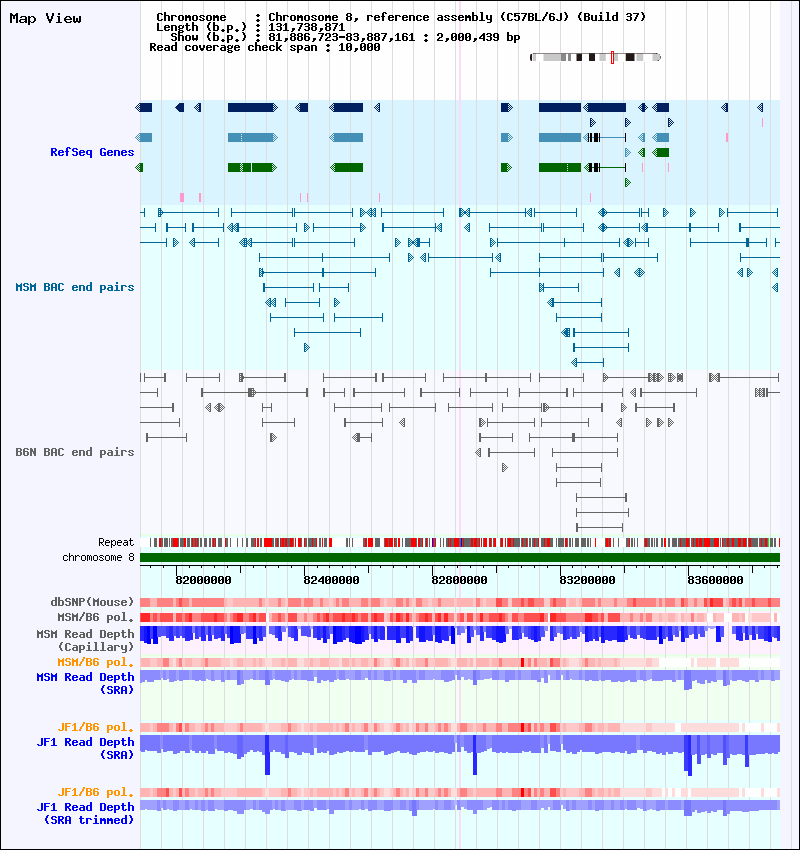The image size is (800, 850).
Task: Click the 82800000 axis position label
Action: 459,580
